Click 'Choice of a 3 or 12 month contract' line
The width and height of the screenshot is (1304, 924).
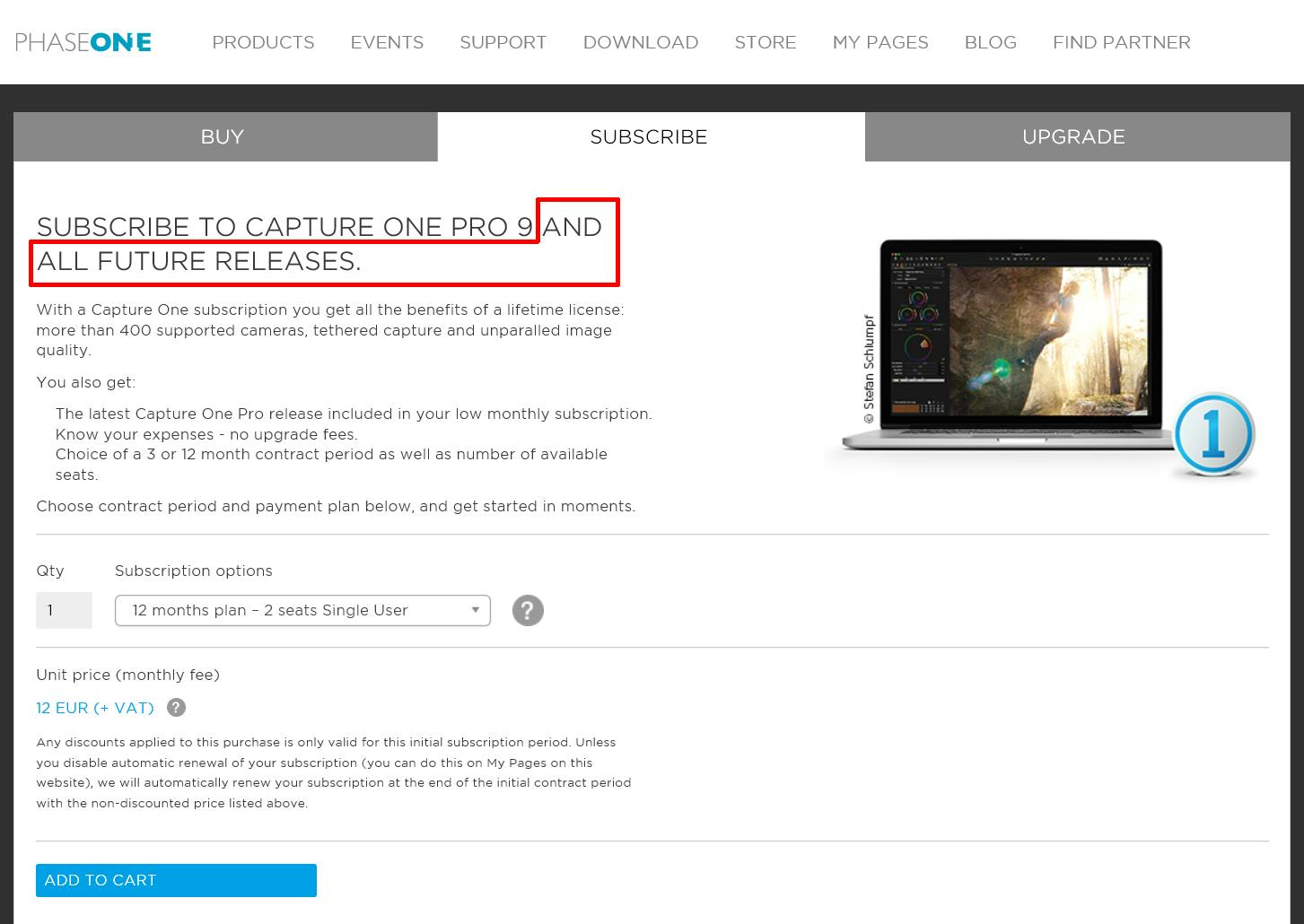331,465
